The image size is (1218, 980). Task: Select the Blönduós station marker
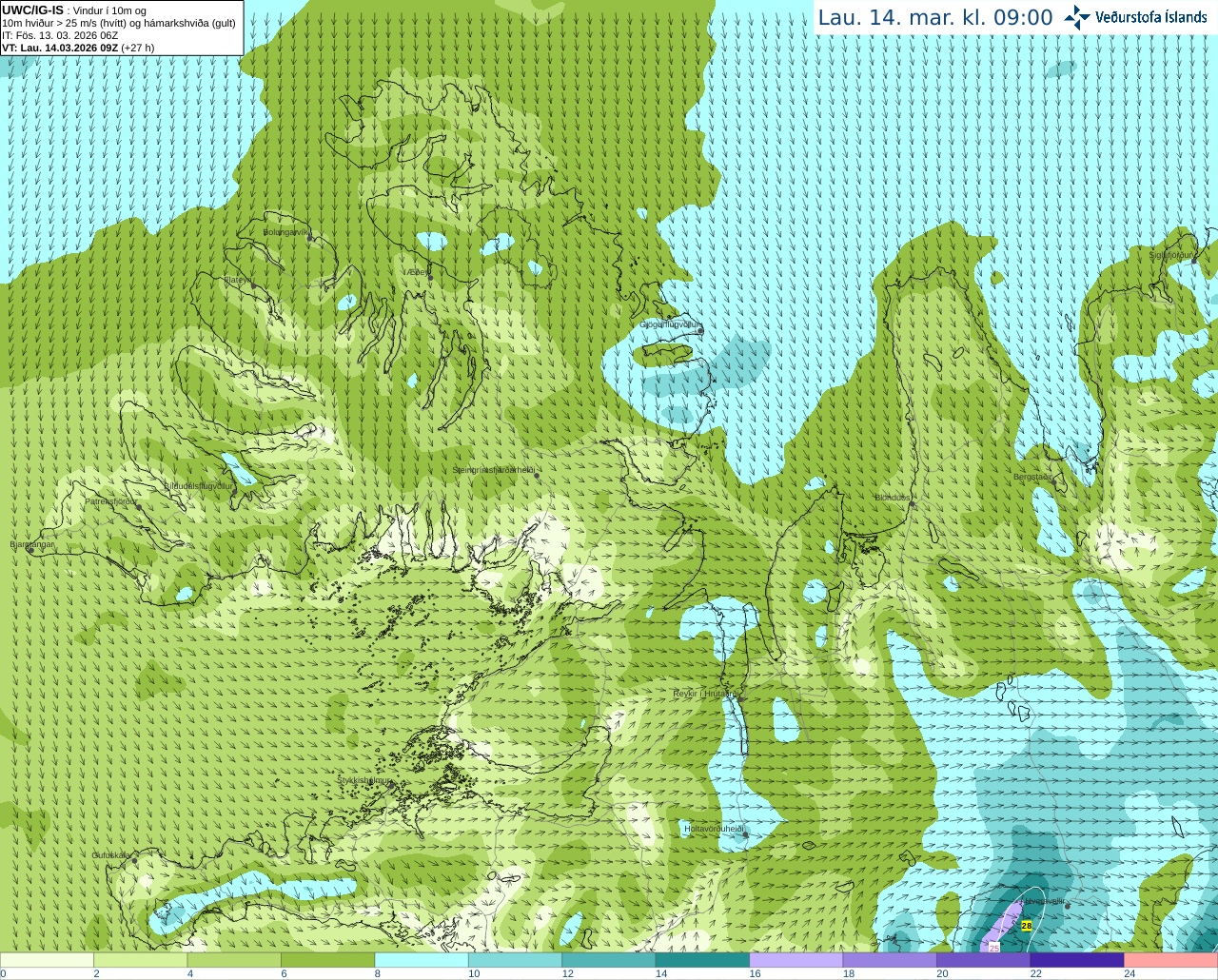913,503
